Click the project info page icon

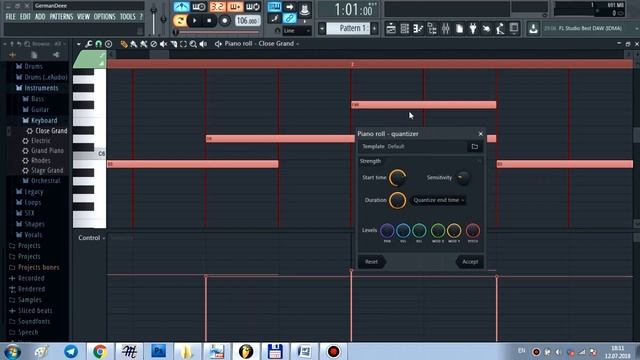click(x=459, y=29)
